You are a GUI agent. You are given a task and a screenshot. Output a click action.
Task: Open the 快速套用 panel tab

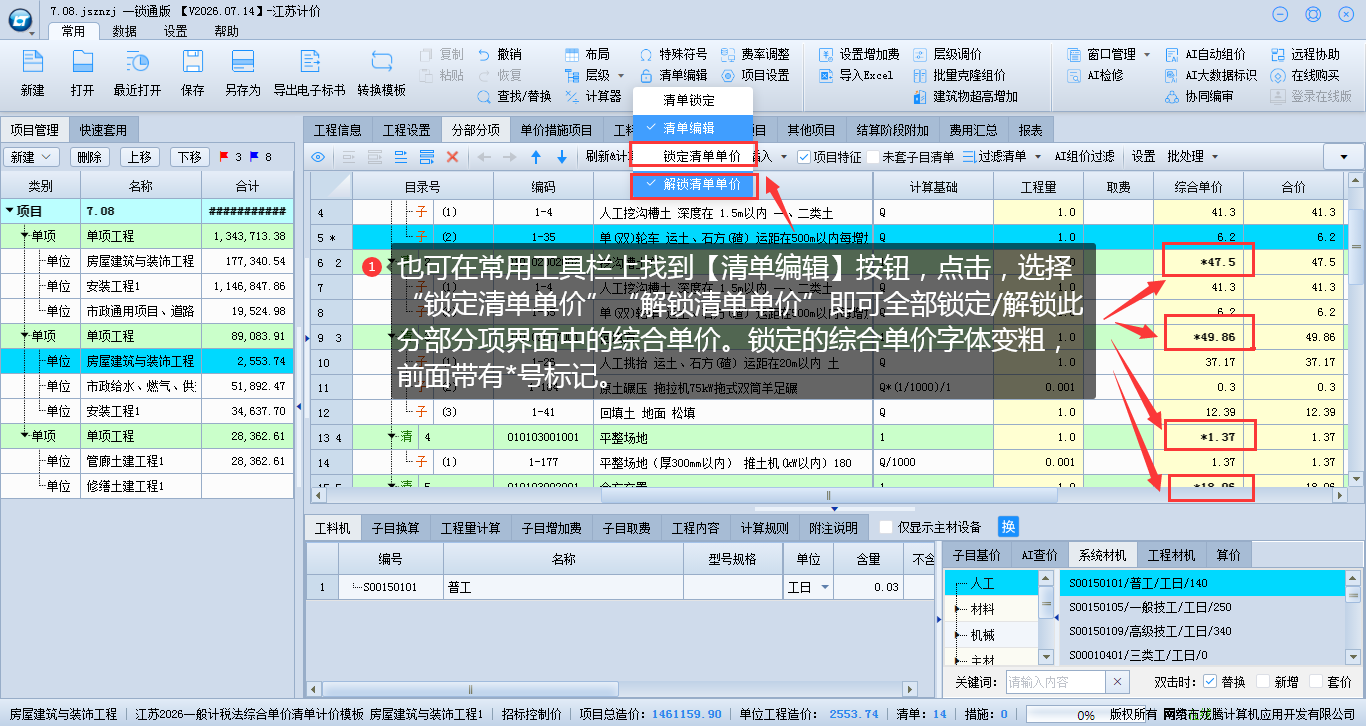coord(104,129)
